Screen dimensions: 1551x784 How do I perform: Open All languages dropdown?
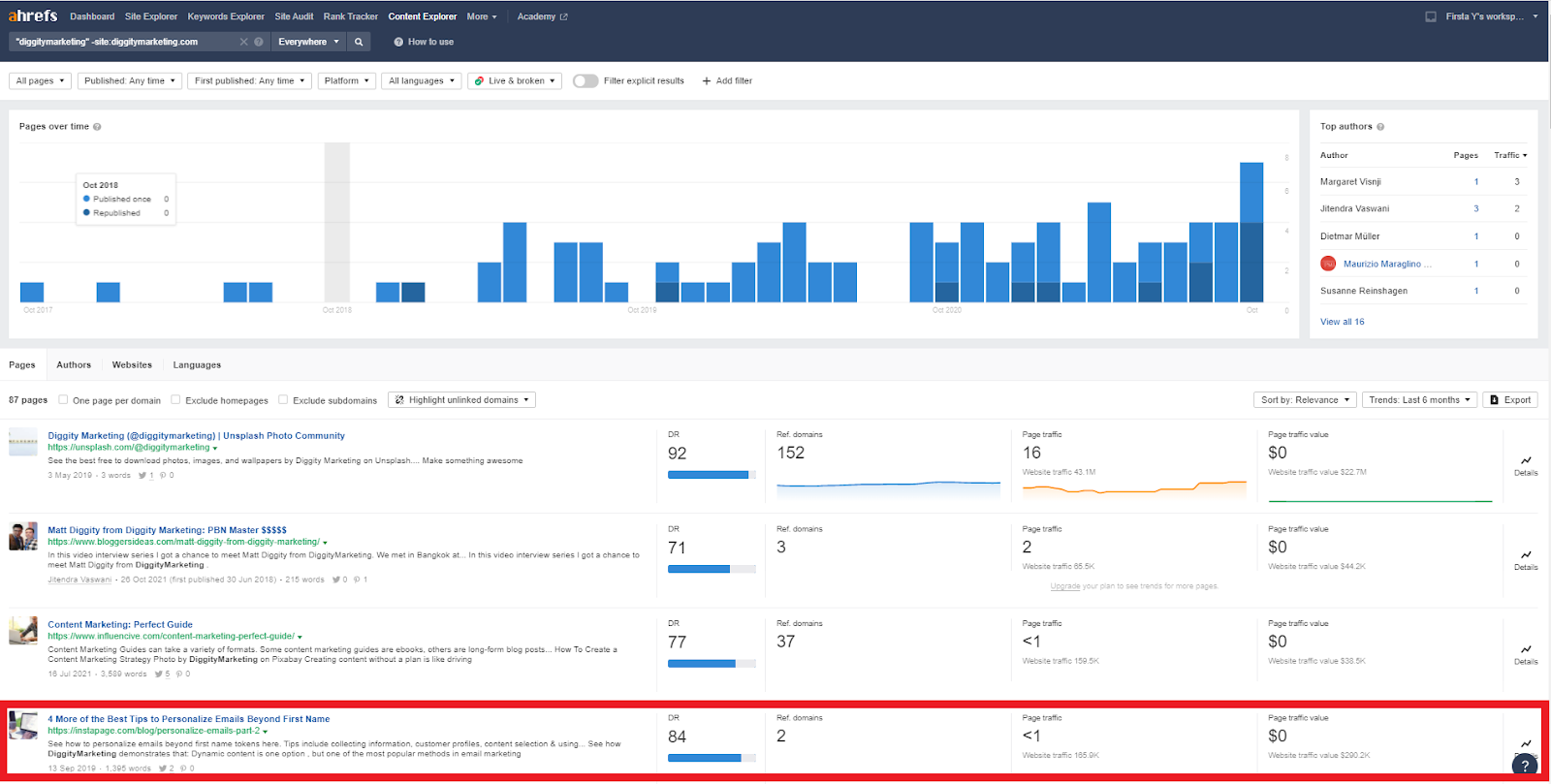coord(421,80)
